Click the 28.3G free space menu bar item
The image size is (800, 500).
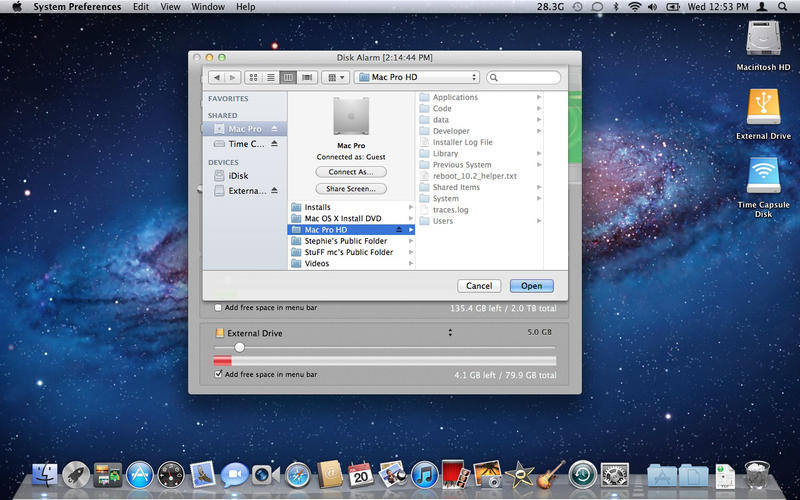click(x=551, y=7)
